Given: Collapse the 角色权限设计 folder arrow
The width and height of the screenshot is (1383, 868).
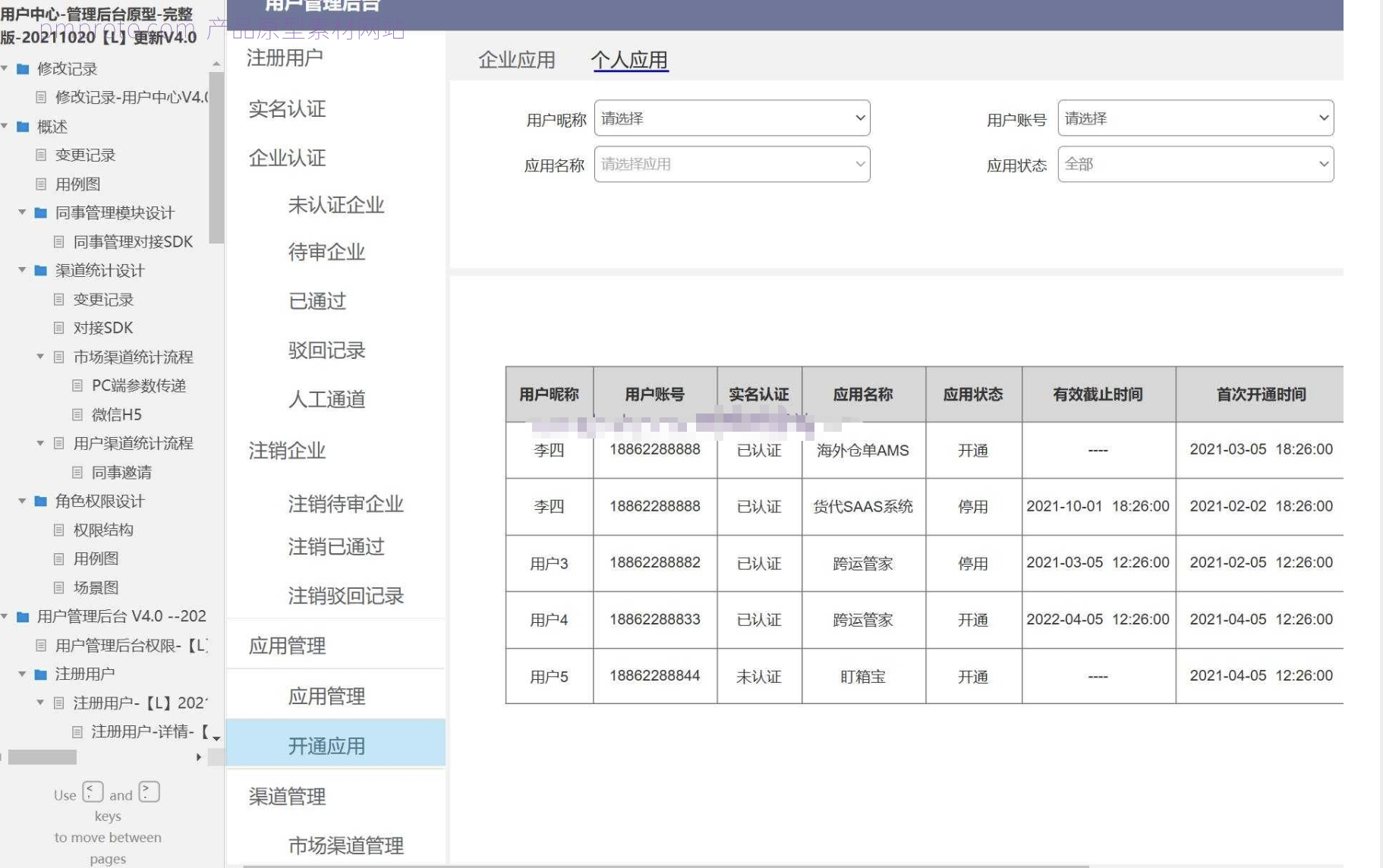Looking at the screenshot, I should (23, 502).
